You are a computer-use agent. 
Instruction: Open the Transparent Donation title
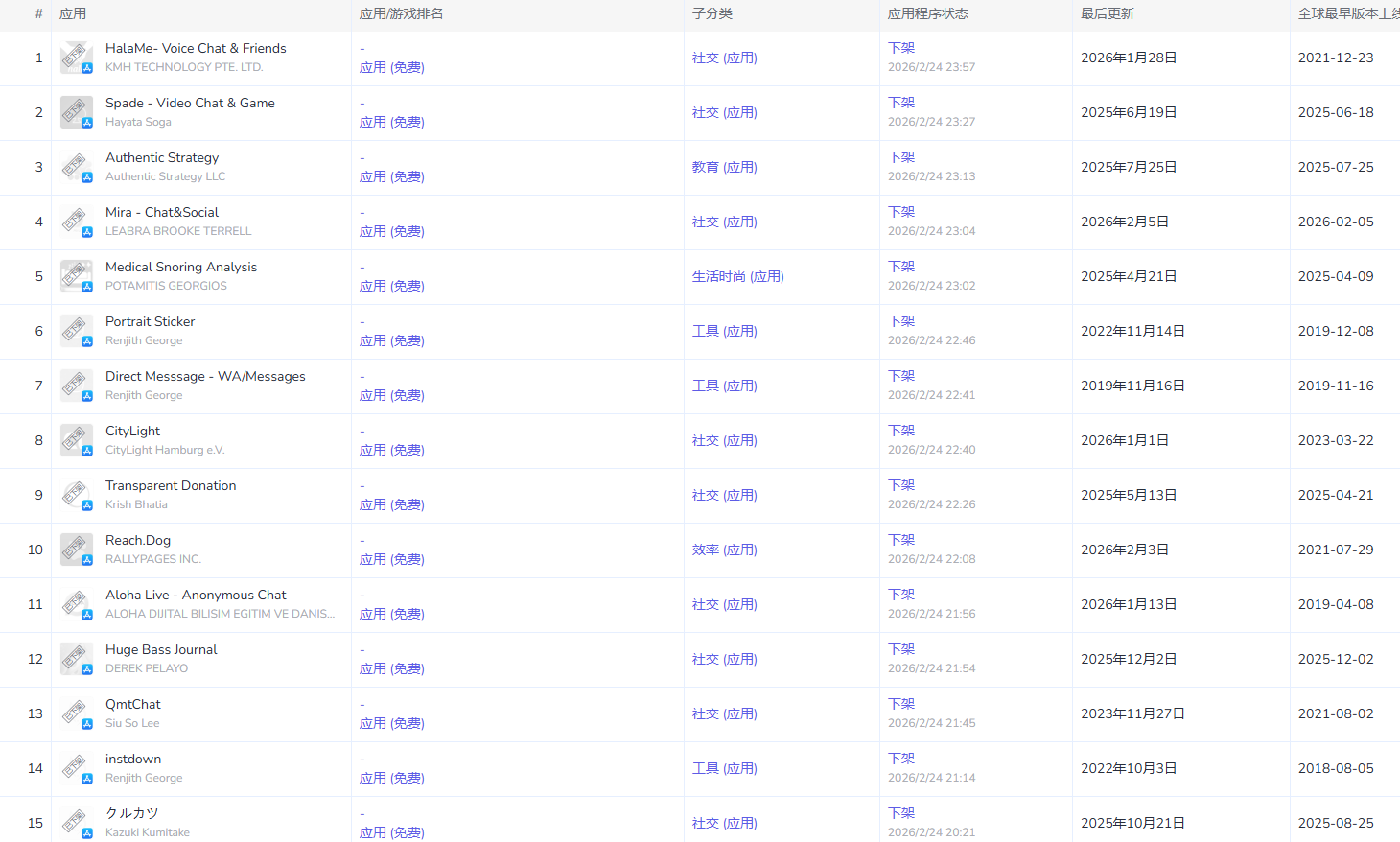[x=171, y=485]
